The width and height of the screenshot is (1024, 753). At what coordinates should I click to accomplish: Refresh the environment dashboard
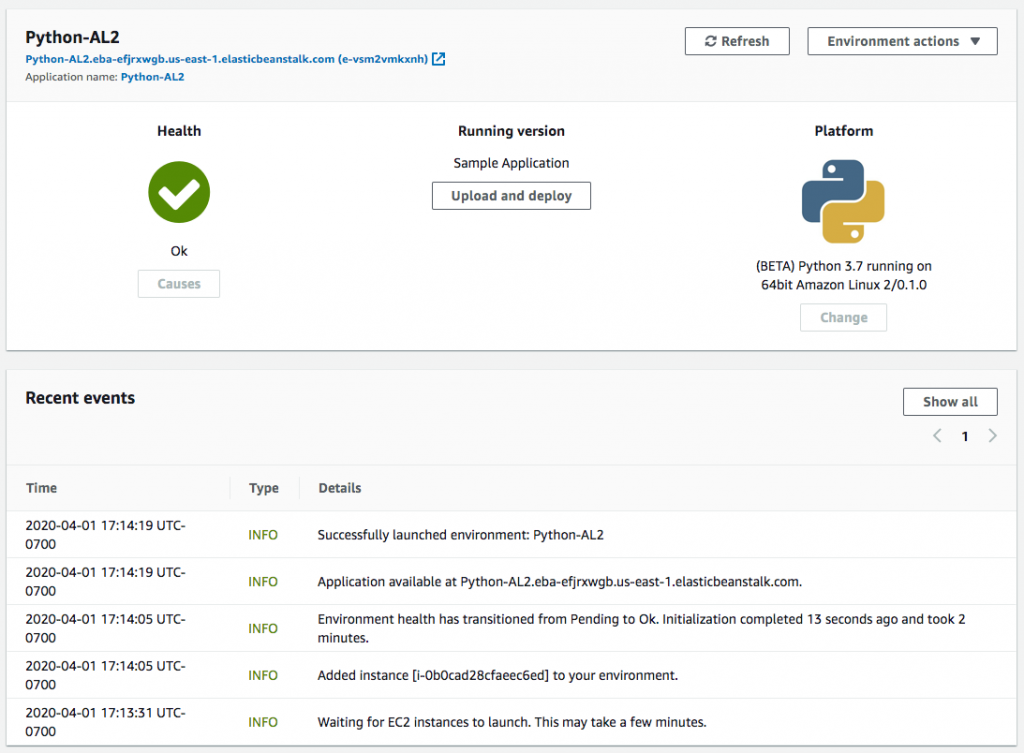click(737, 41)
